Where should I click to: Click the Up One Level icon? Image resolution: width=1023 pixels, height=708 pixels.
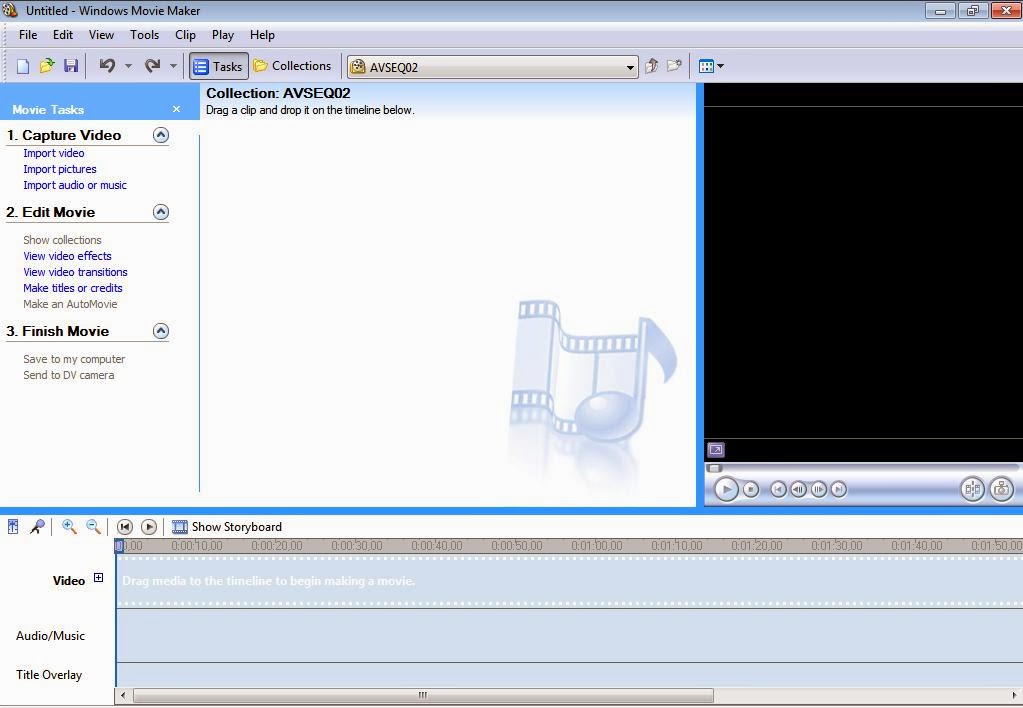tap(651, 66)
